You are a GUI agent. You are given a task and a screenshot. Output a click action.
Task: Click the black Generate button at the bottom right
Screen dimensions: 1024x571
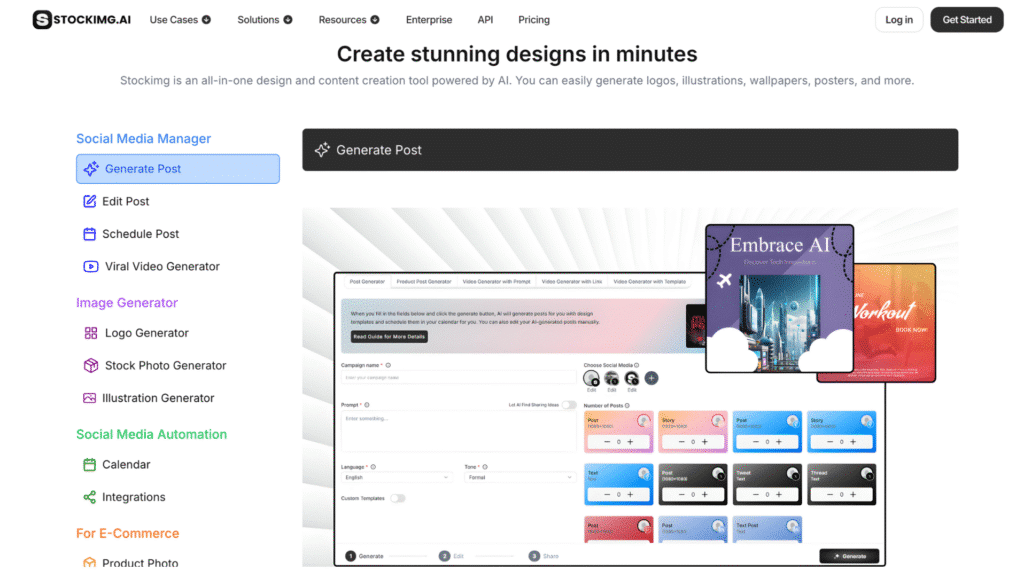(849, 556)
